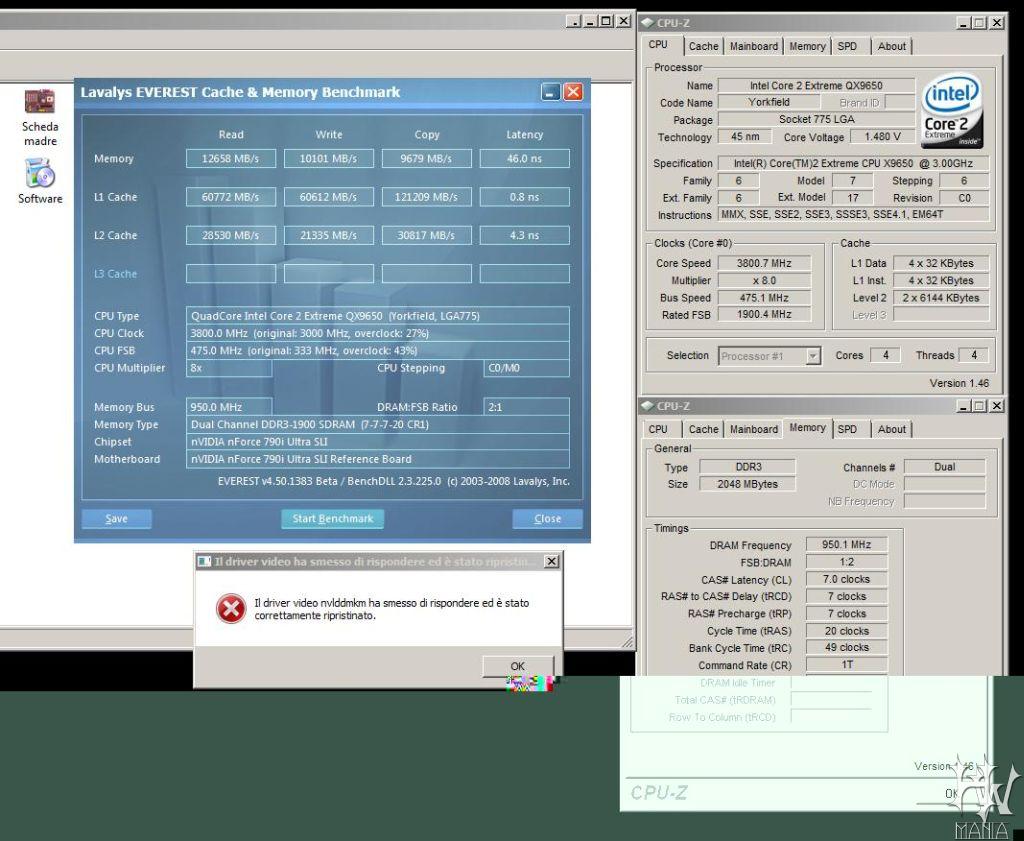Minimize the upper CPU-Z window
This screenshot has width=1024, height=841.
pyautogui.click(x=963, y=23)
